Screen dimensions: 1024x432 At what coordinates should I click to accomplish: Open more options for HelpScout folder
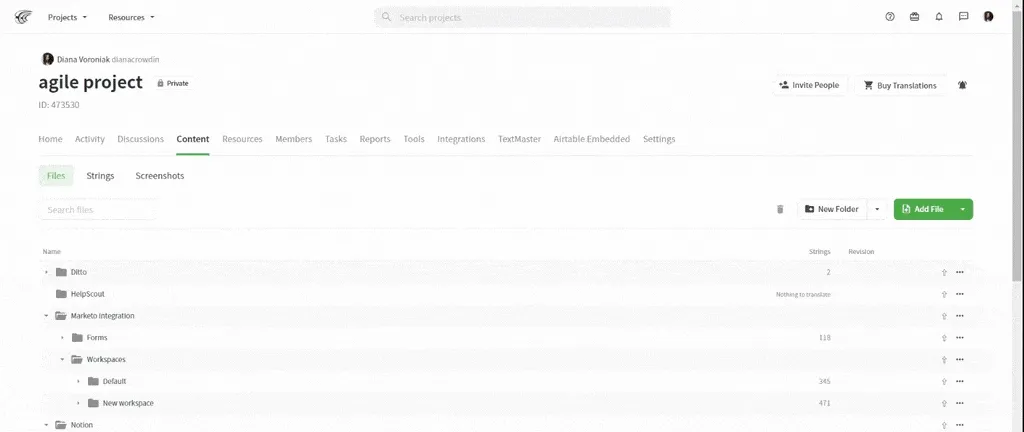[959, 294]
